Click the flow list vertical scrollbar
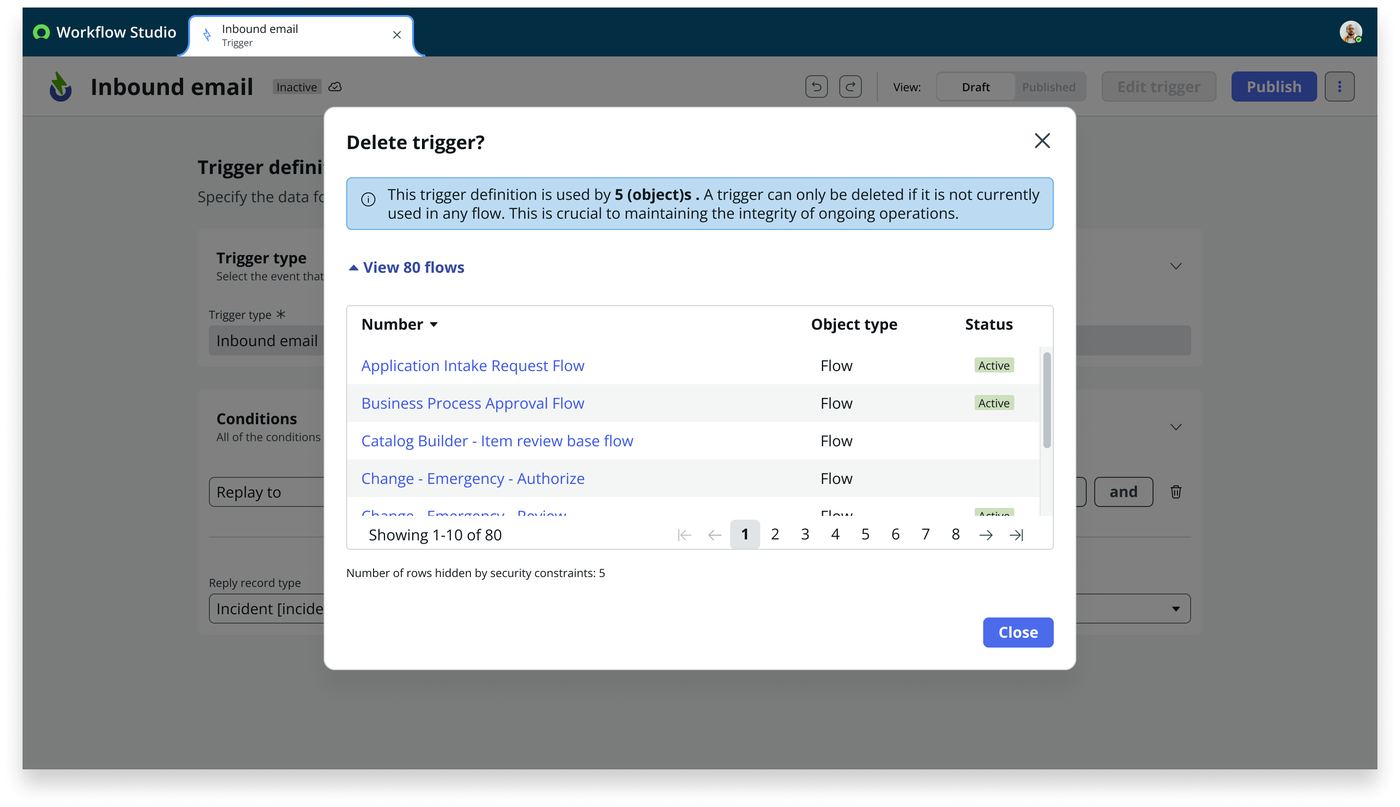The height and width of the screenshot is (807, 1400). pyautogui.click(x=1047, y=400)
